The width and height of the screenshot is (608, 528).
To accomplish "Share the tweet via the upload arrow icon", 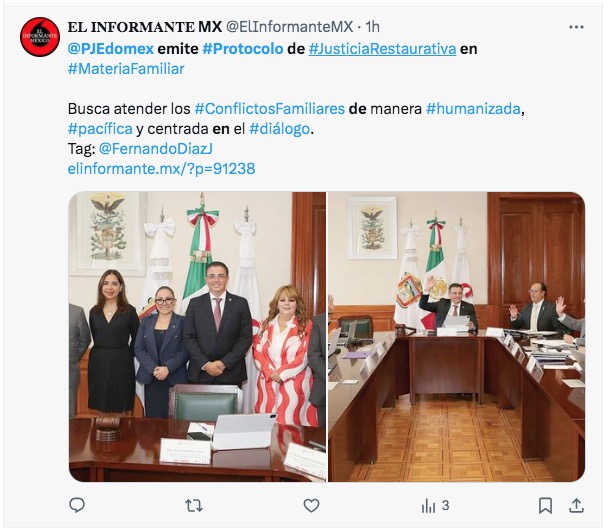I will (x=576, y=506).
